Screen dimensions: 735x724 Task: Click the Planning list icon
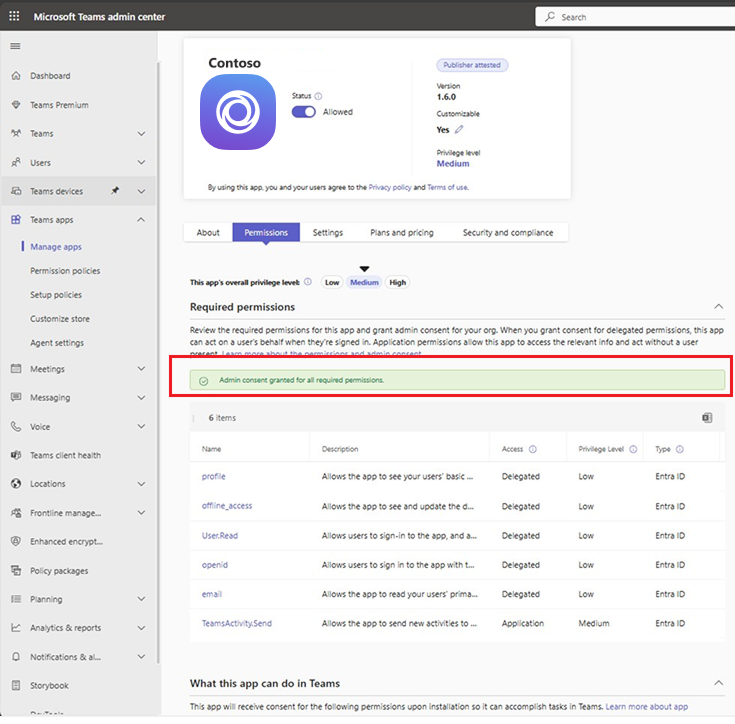point(16,599)
